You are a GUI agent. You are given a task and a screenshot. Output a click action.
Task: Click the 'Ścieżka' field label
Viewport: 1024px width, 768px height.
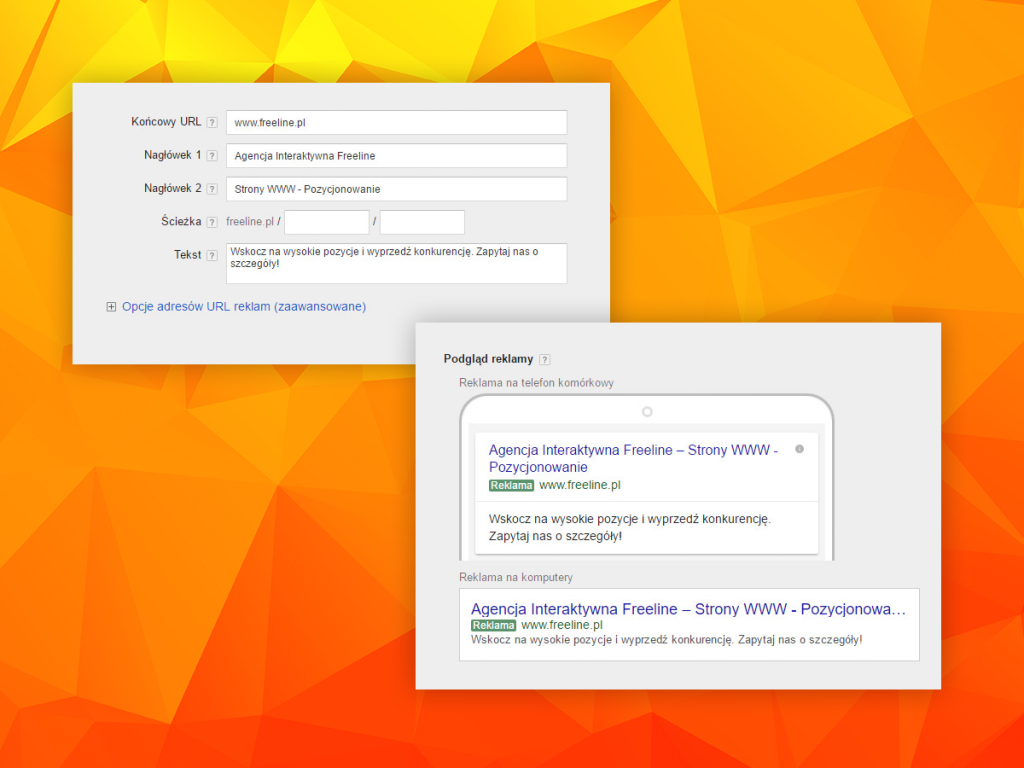click(x=181, y=221)
